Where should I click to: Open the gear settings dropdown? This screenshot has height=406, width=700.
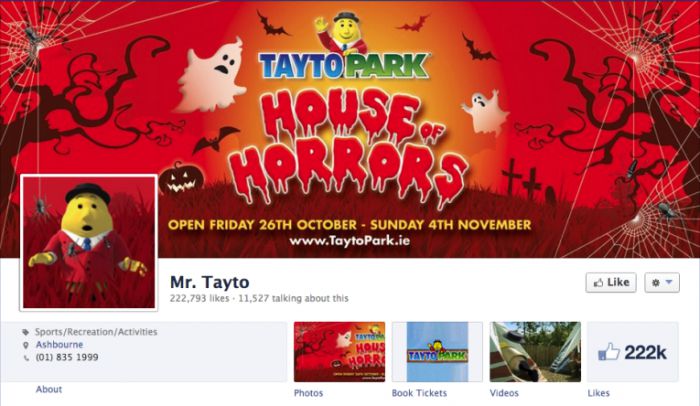point(662,283)
